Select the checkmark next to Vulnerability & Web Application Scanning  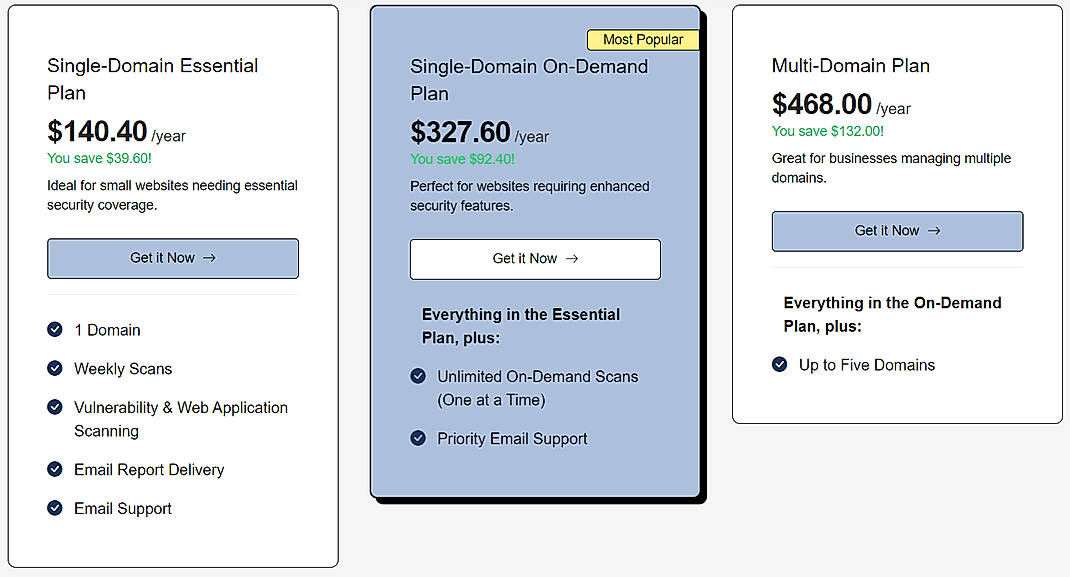pyautogui.click(x=54, y=407)
